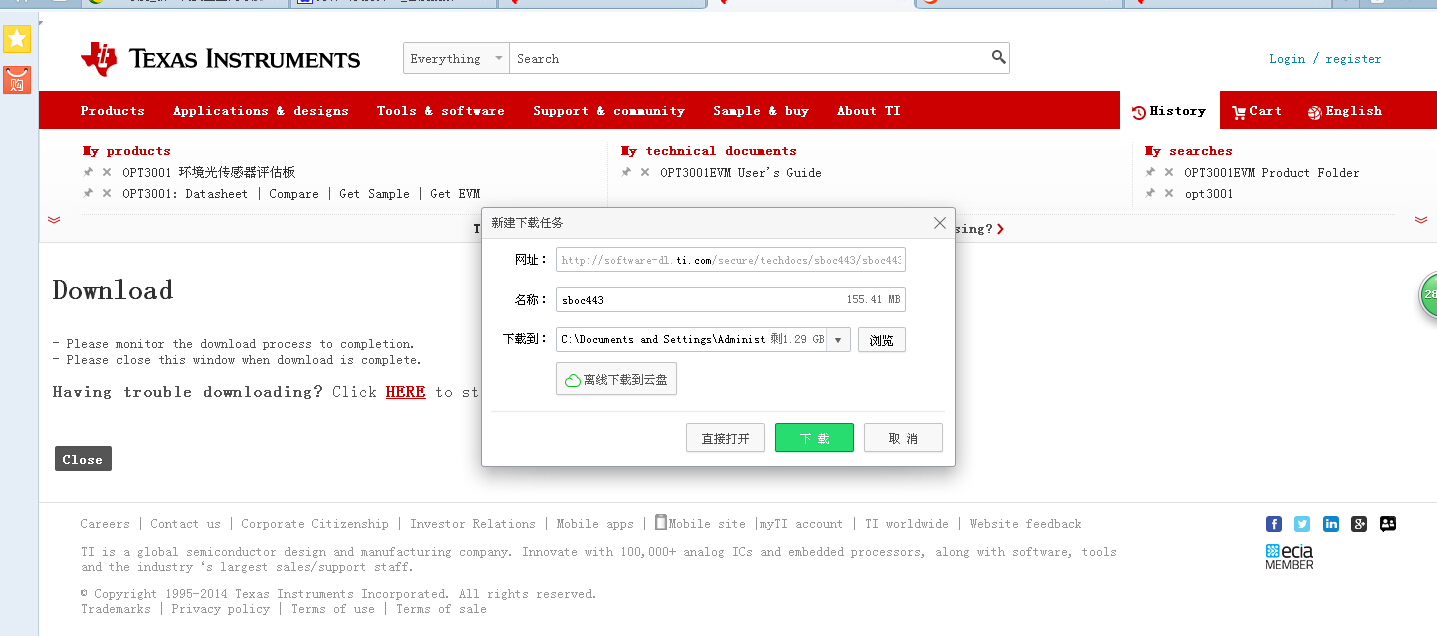Expand the history panel with right red chevron
1437x636 pixels.
click(1421, 219)
